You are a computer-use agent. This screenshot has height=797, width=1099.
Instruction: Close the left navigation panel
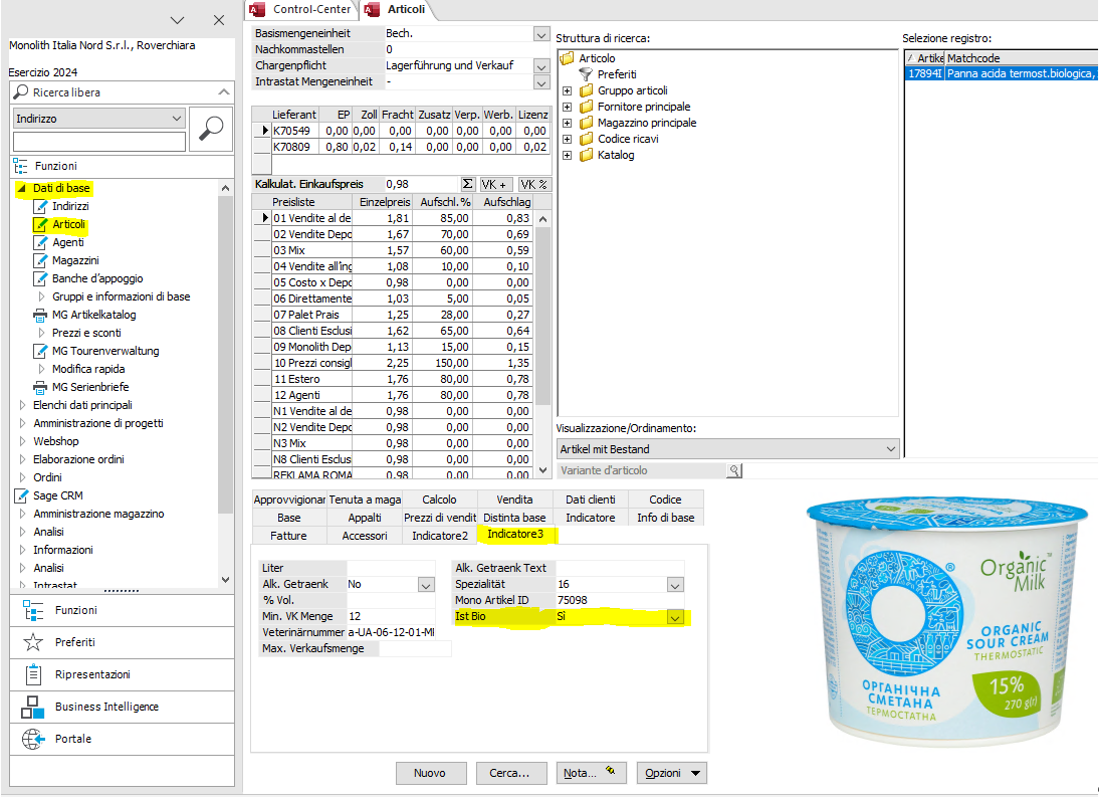click(219, 20)
